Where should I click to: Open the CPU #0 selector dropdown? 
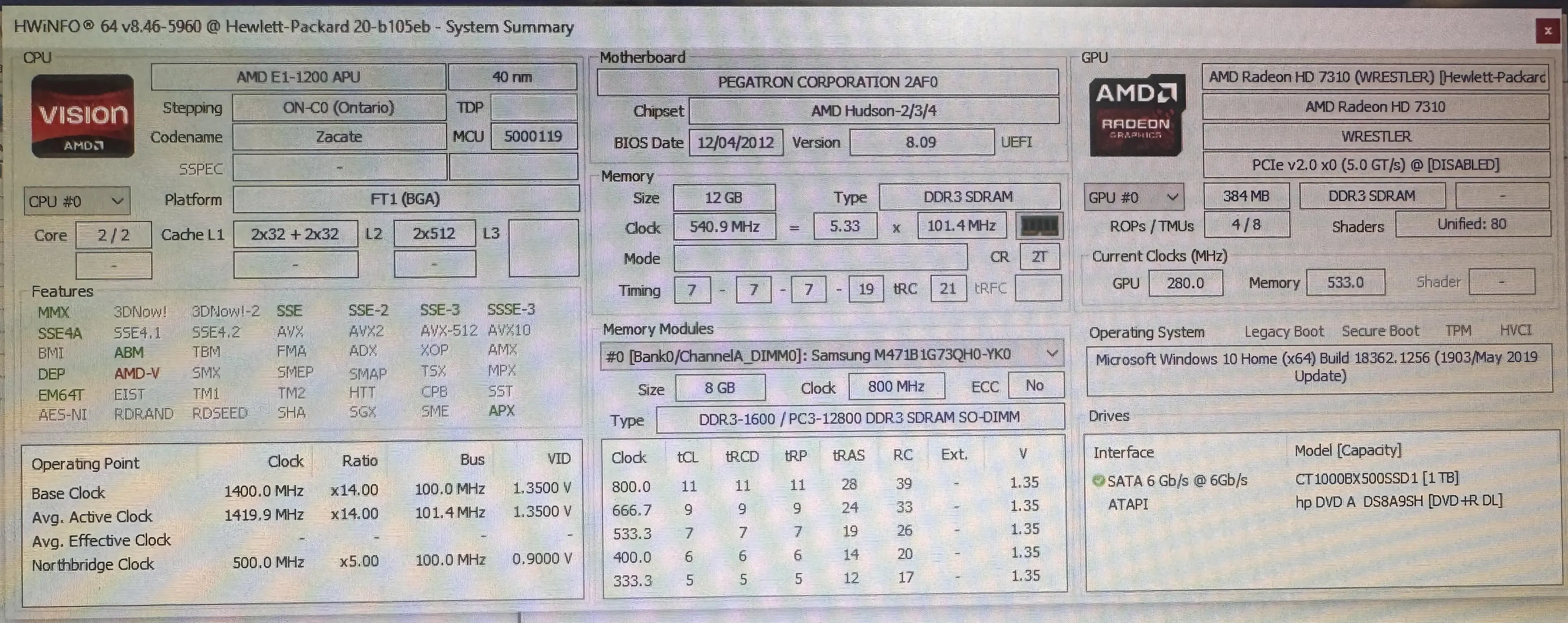(77, 201)
